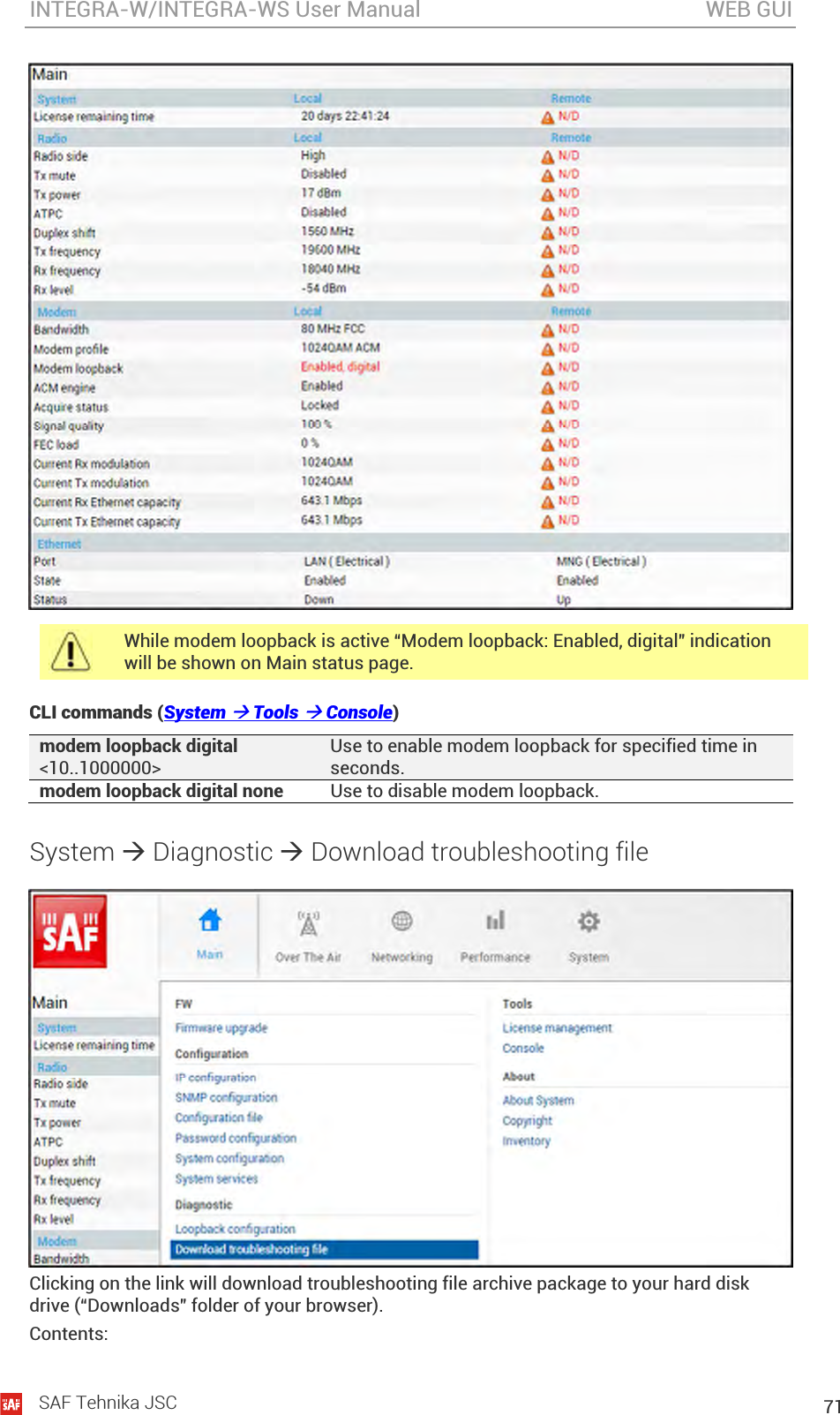This screenshot has height=1415, width=840.
Task: Open Inventory link under About
Action: [526, 1141]
